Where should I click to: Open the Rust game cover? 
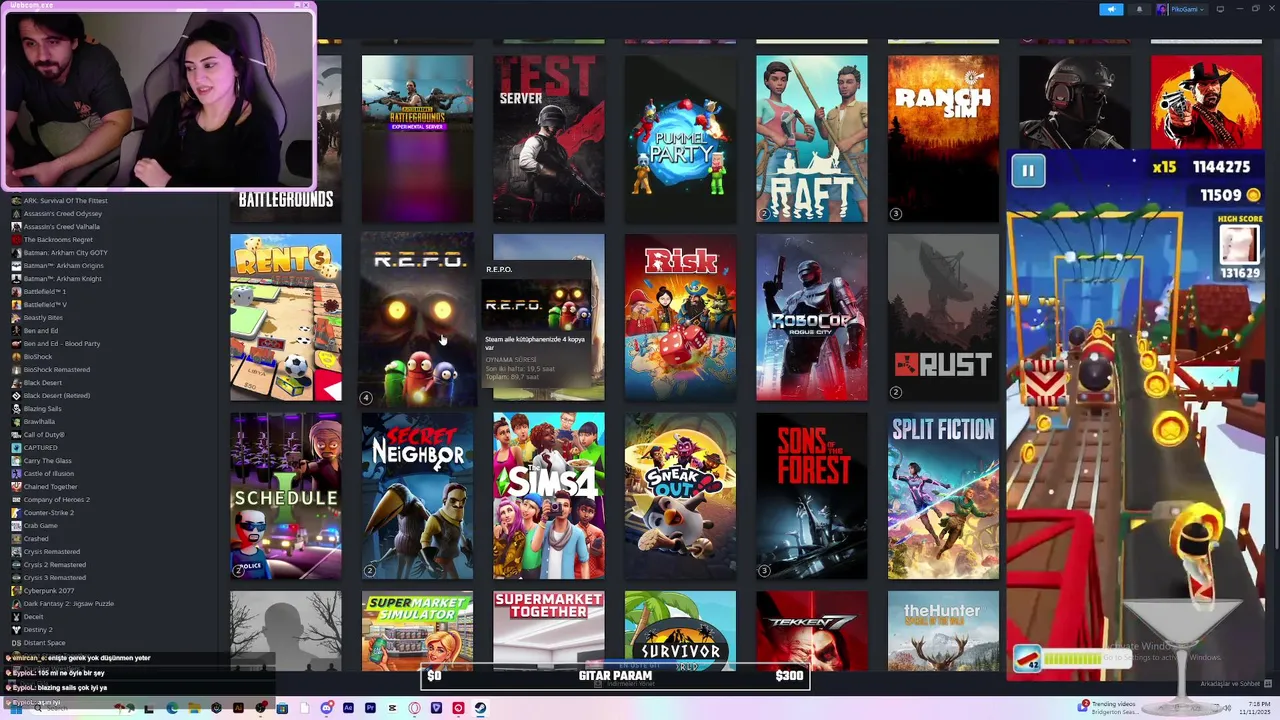[943, 317]
